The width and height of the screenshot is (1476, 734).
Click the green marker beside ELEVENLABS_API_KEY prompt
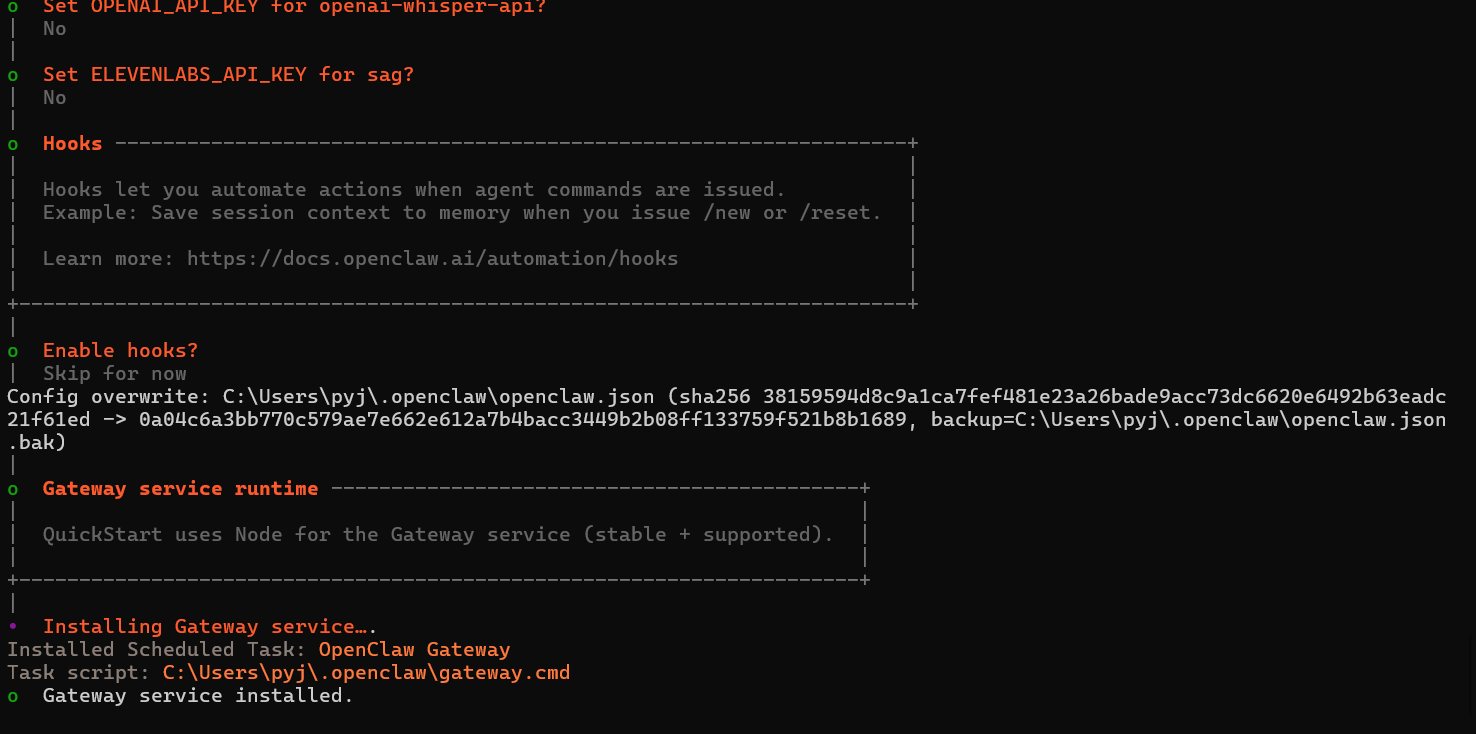[x=13, y=75]
